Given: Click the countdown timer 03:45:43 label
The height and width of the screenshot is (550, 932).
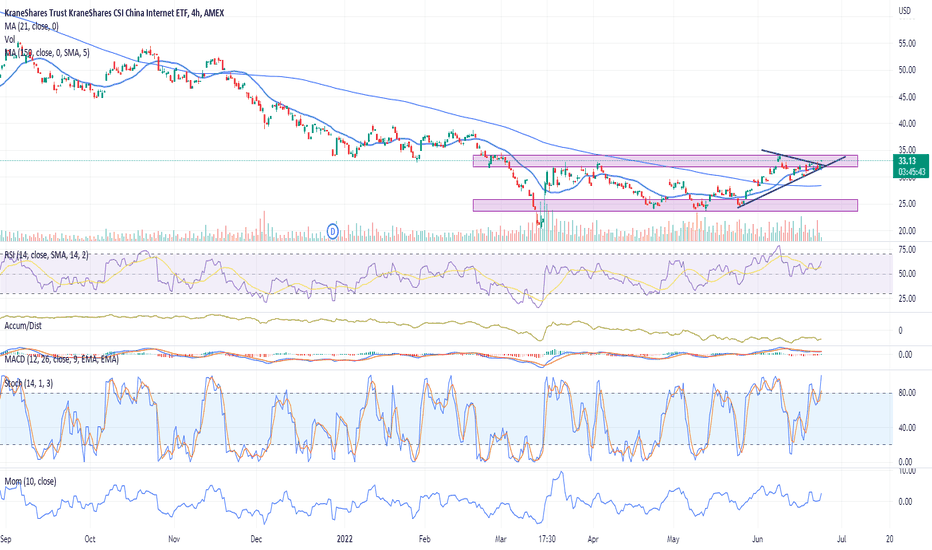Looking at the screenshot, I should pos(912,172).
